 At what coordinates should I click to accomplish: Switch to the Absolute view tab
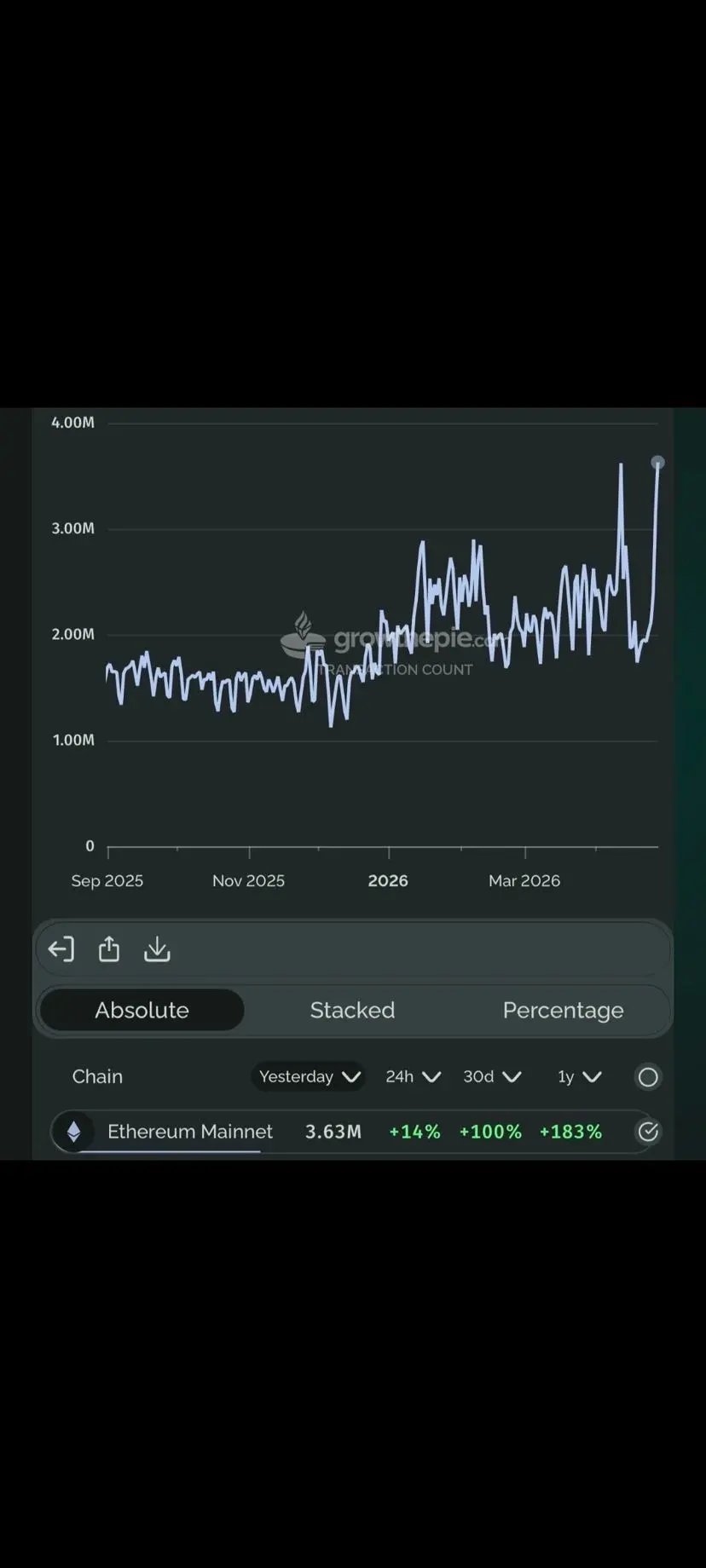pos(142,1011)
